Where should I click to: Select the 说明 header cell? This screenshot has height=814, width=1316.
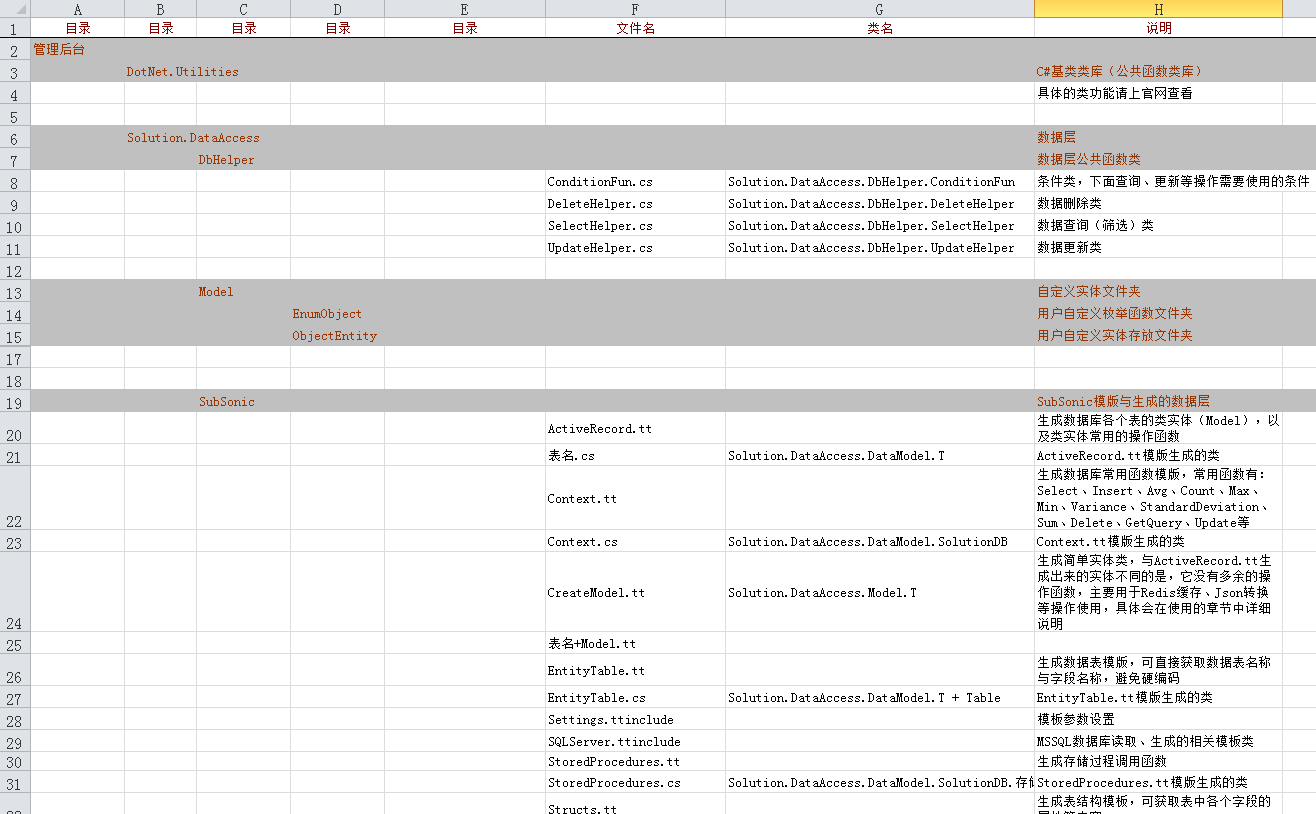(1158, 29)
